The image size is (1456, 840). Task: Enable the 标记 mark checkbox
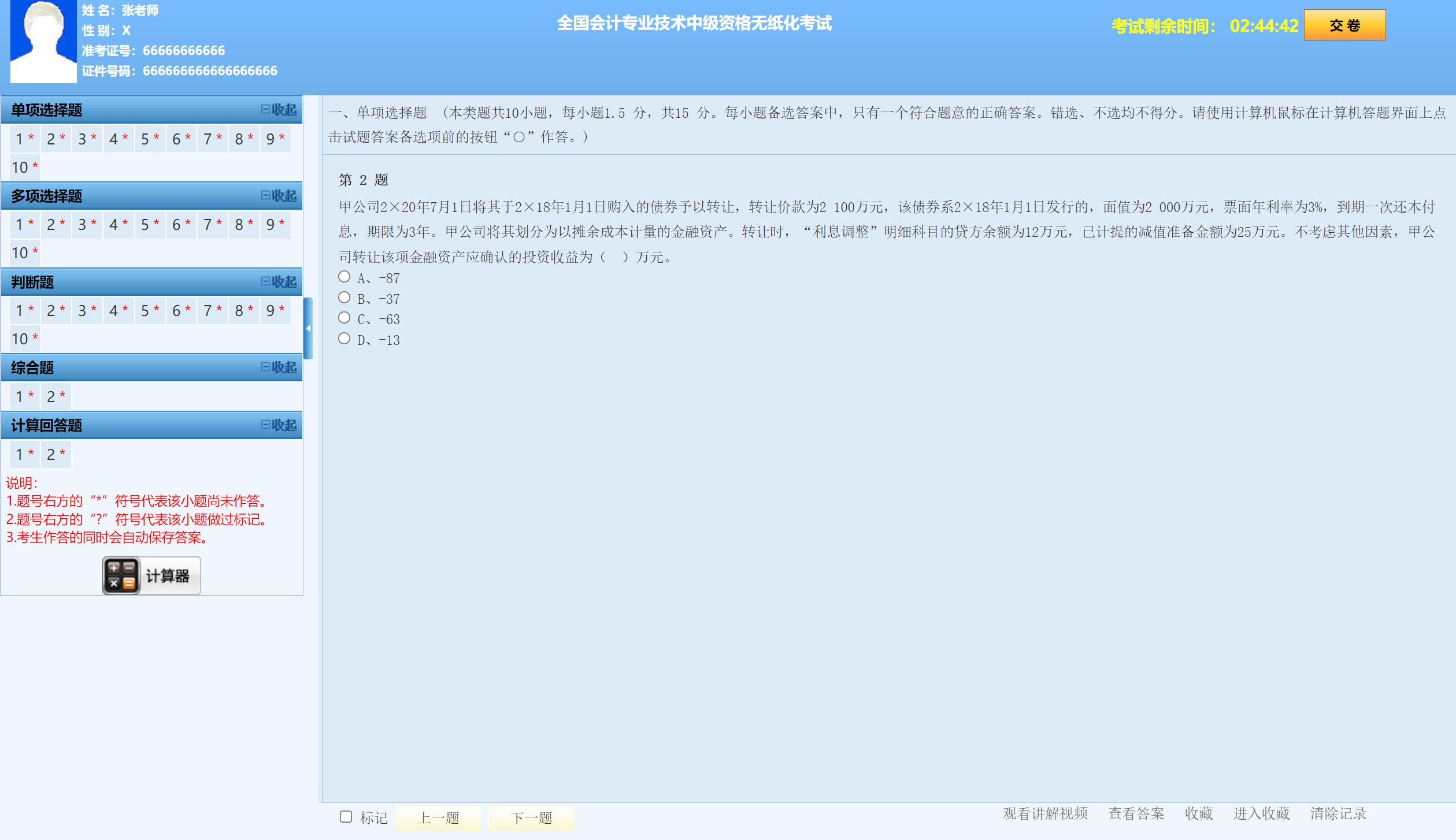pyautogui.click(x=345, y=816)
